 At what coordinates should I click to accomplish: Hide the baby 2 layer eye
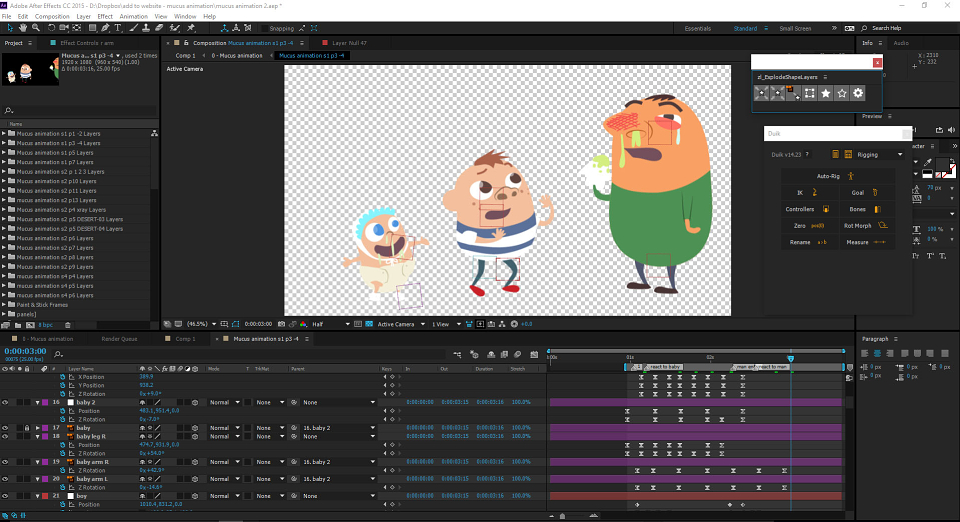5,403
